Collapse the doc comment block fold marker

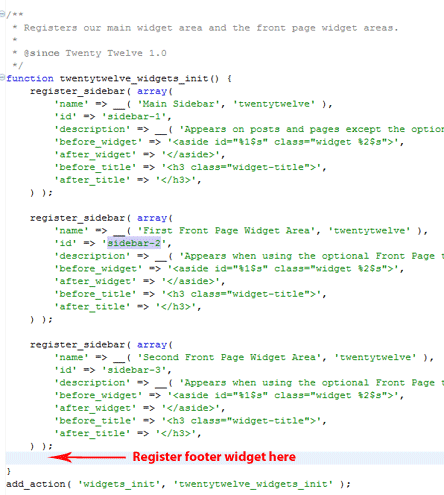pos(2,14)
